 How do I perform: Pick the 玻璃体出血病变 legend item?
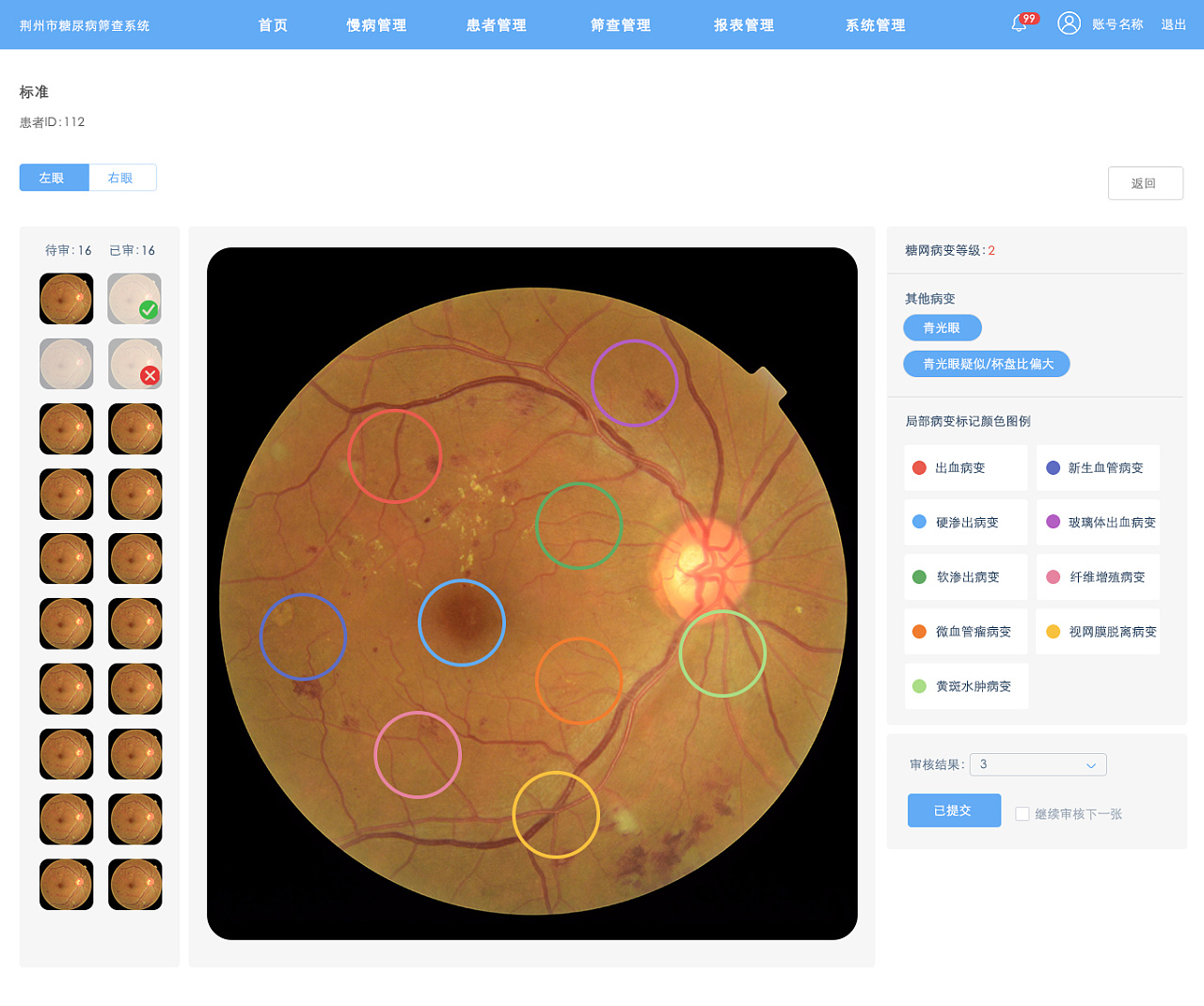point(1098,523)
